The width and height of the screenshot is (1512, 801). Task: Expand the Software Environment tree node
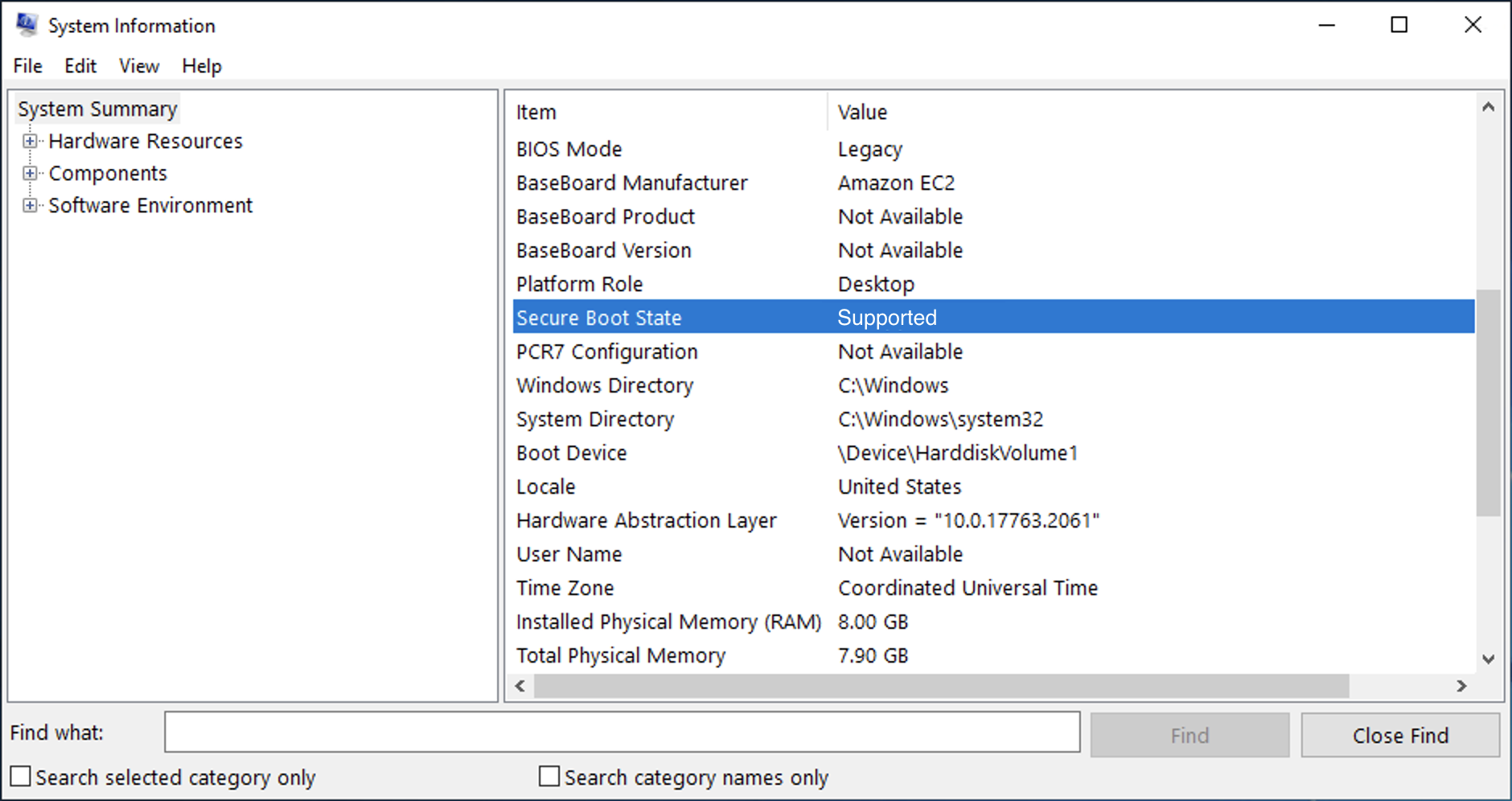[31, 205]
